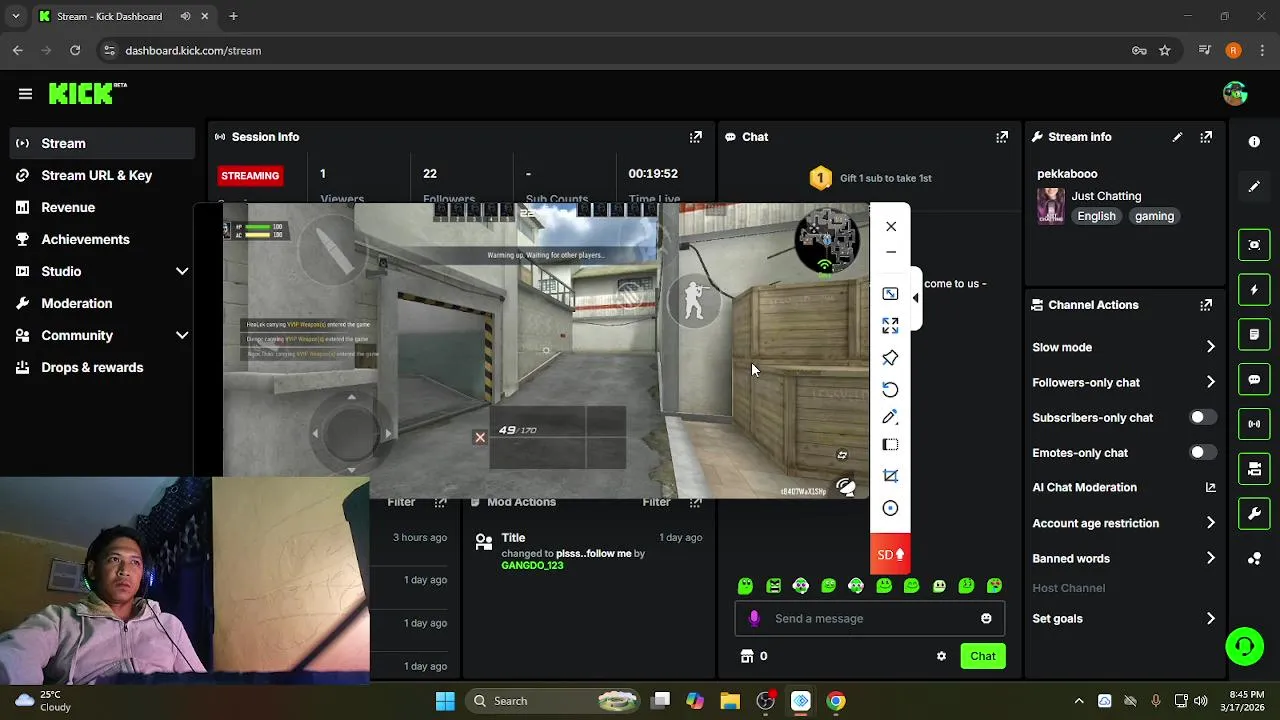The height and width of the screenshot is (720, 1280).
Task: Click the wrench widget icon in right sidebar
Action: point(1254,514)
